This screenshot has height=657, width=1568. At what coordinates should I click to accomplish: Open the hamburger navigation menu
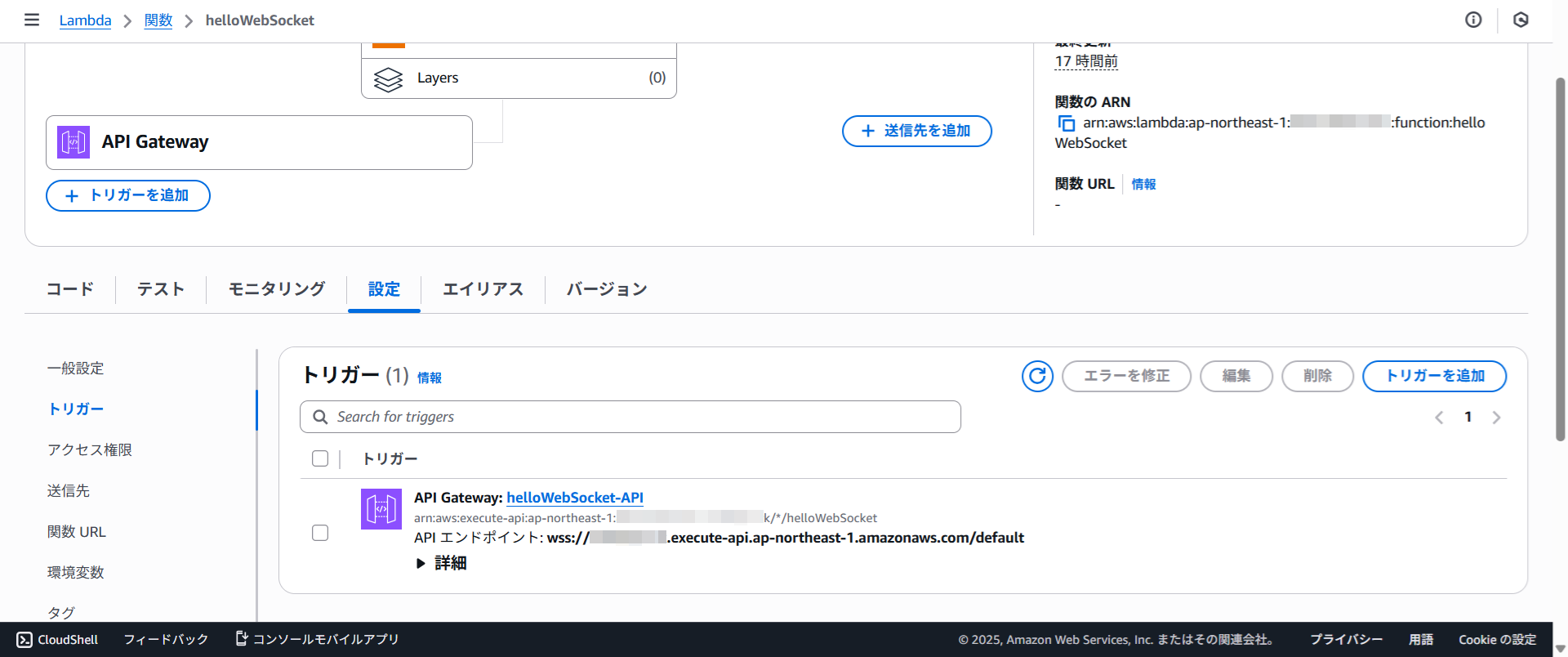32,20
